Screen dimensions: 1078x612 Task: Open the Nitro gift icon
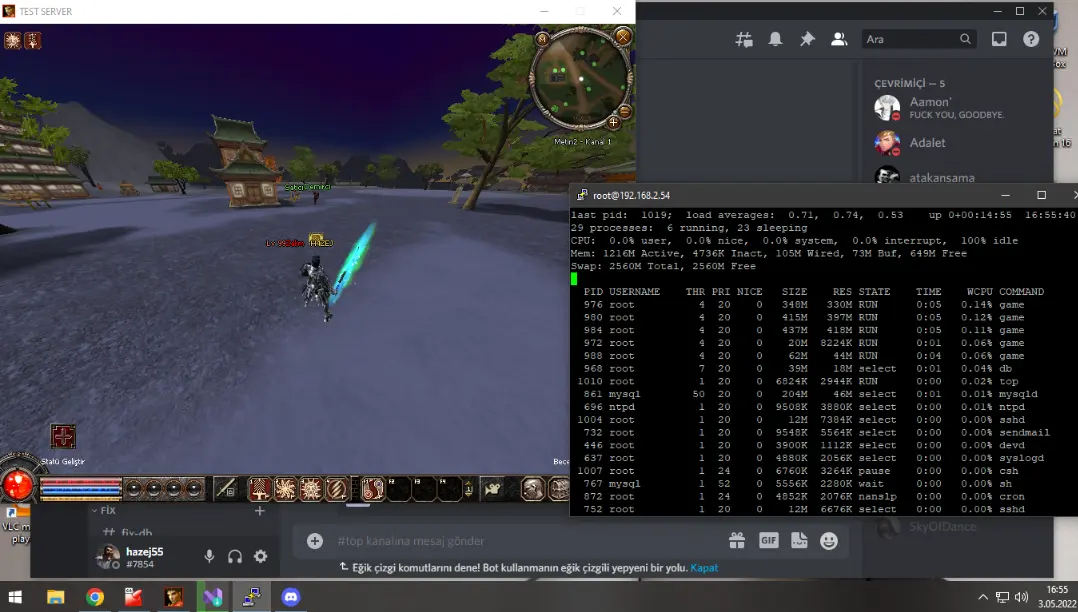(x=737, y=541)
